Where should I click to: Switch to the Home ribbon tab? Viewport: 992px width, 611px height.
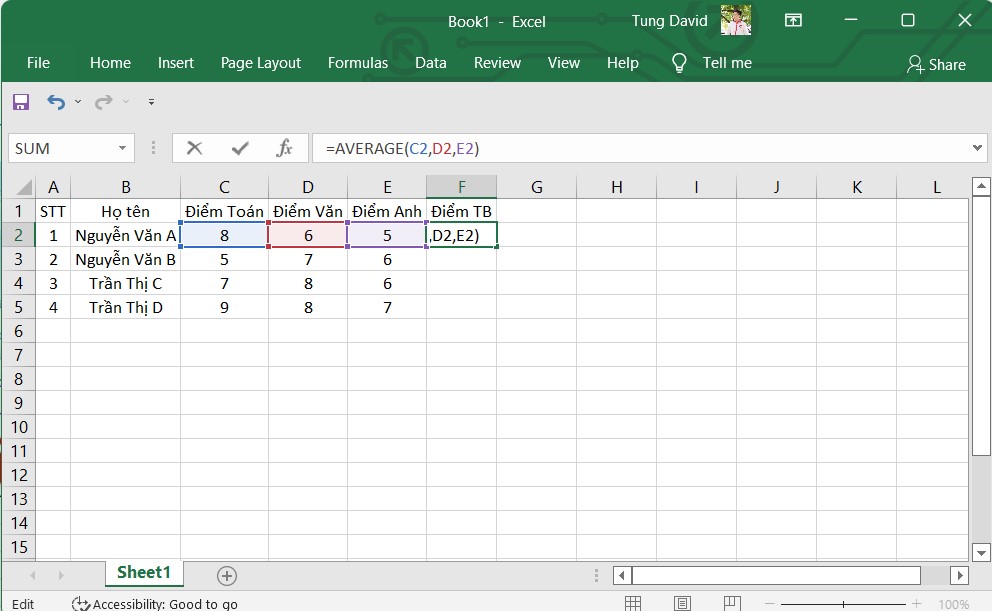pos(110,63)
